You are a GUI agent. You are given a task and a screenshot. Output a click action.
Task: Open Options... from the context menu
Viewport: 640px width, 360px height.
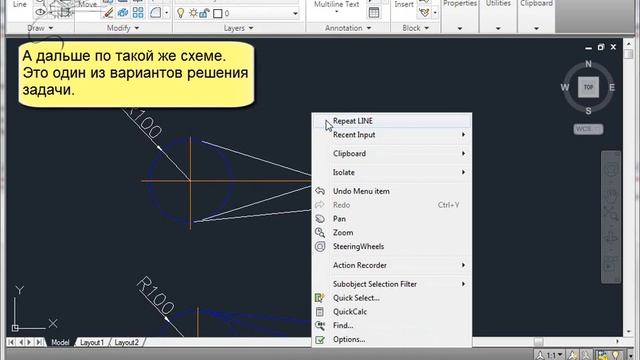392,340
